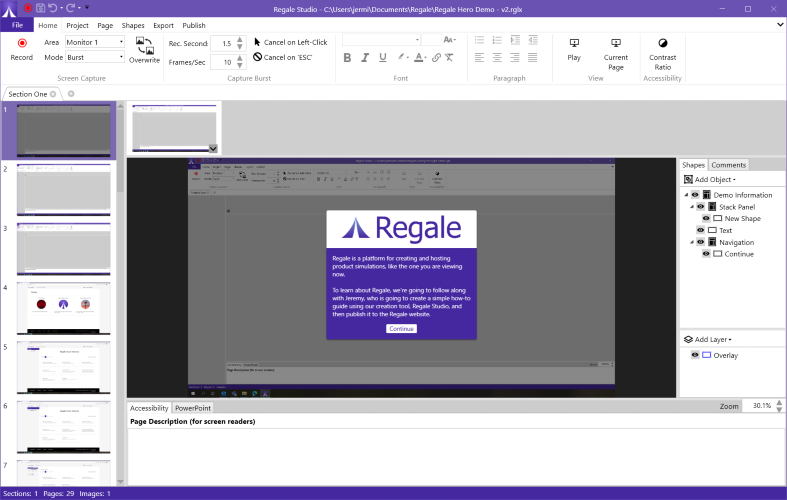Click the clear formatting icon
The image size is (787, 500).
449,58
